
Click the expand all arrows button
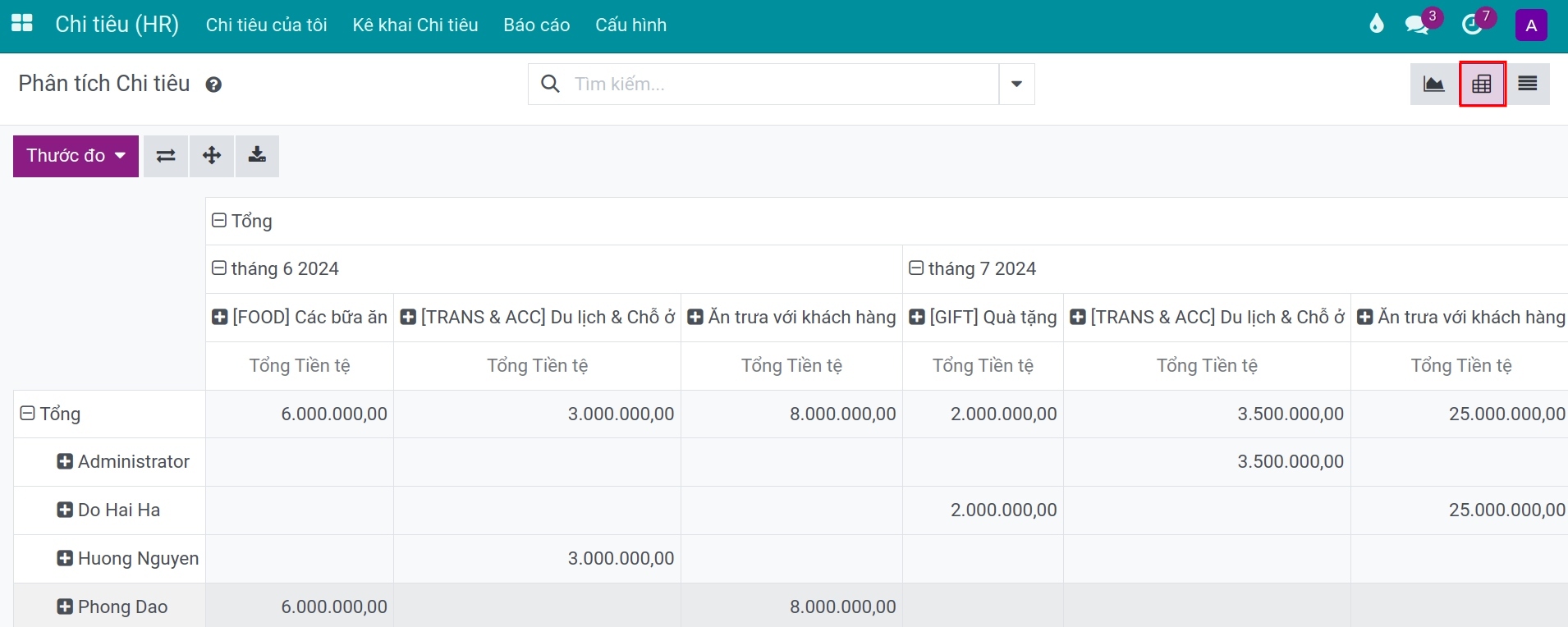(x=212, y=156)
